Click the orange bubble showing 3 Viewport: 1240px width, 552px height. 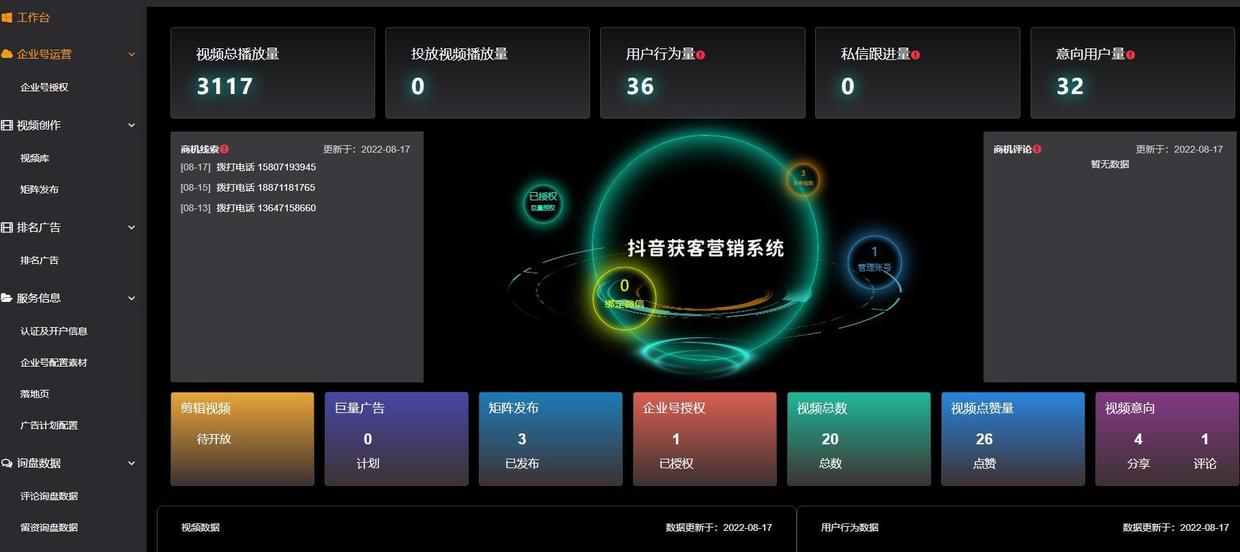click(802, 179)
